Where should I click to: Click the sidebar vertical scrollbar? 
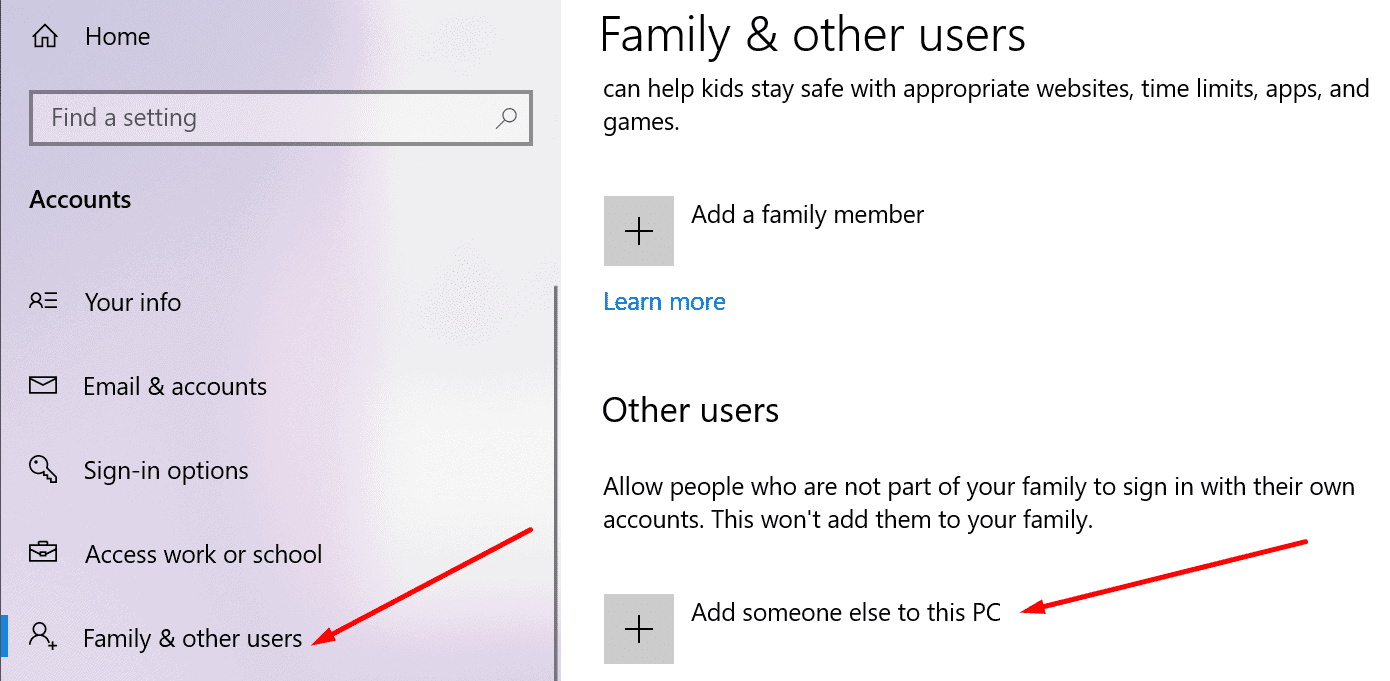555,480
